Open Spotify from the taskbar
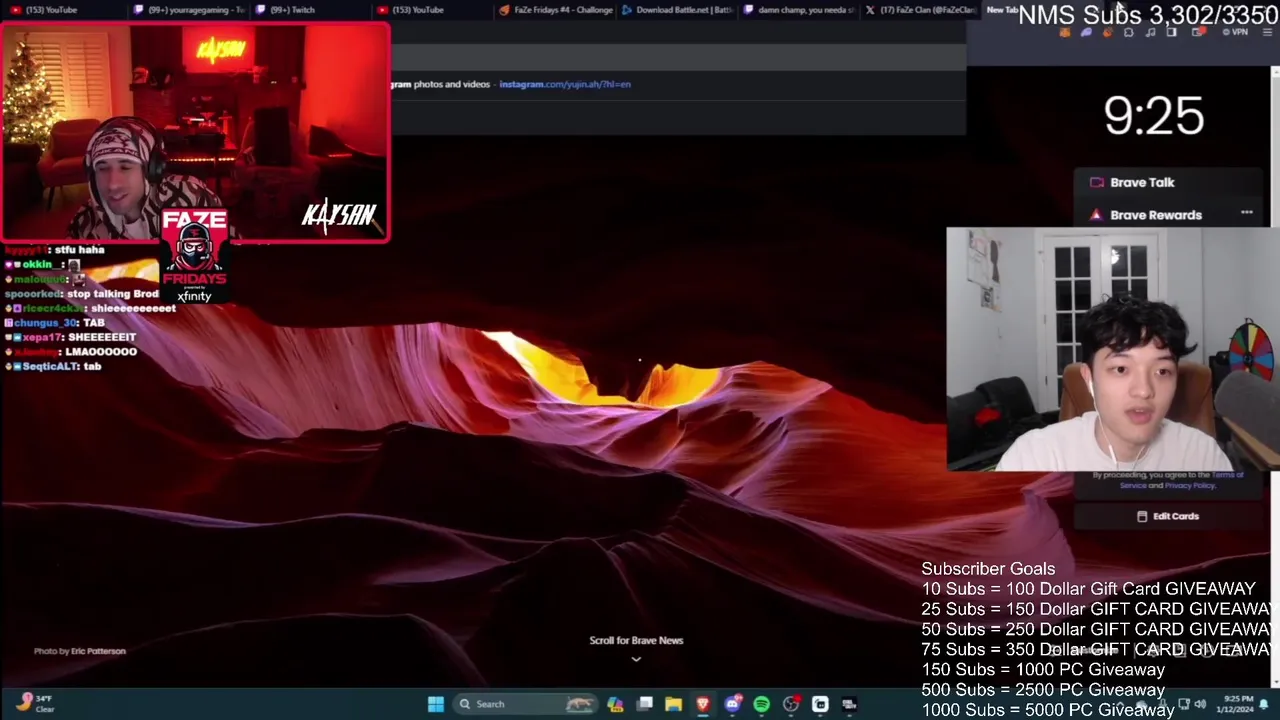The width and height of the screenshot is (1280, 720). click(761, 704)
